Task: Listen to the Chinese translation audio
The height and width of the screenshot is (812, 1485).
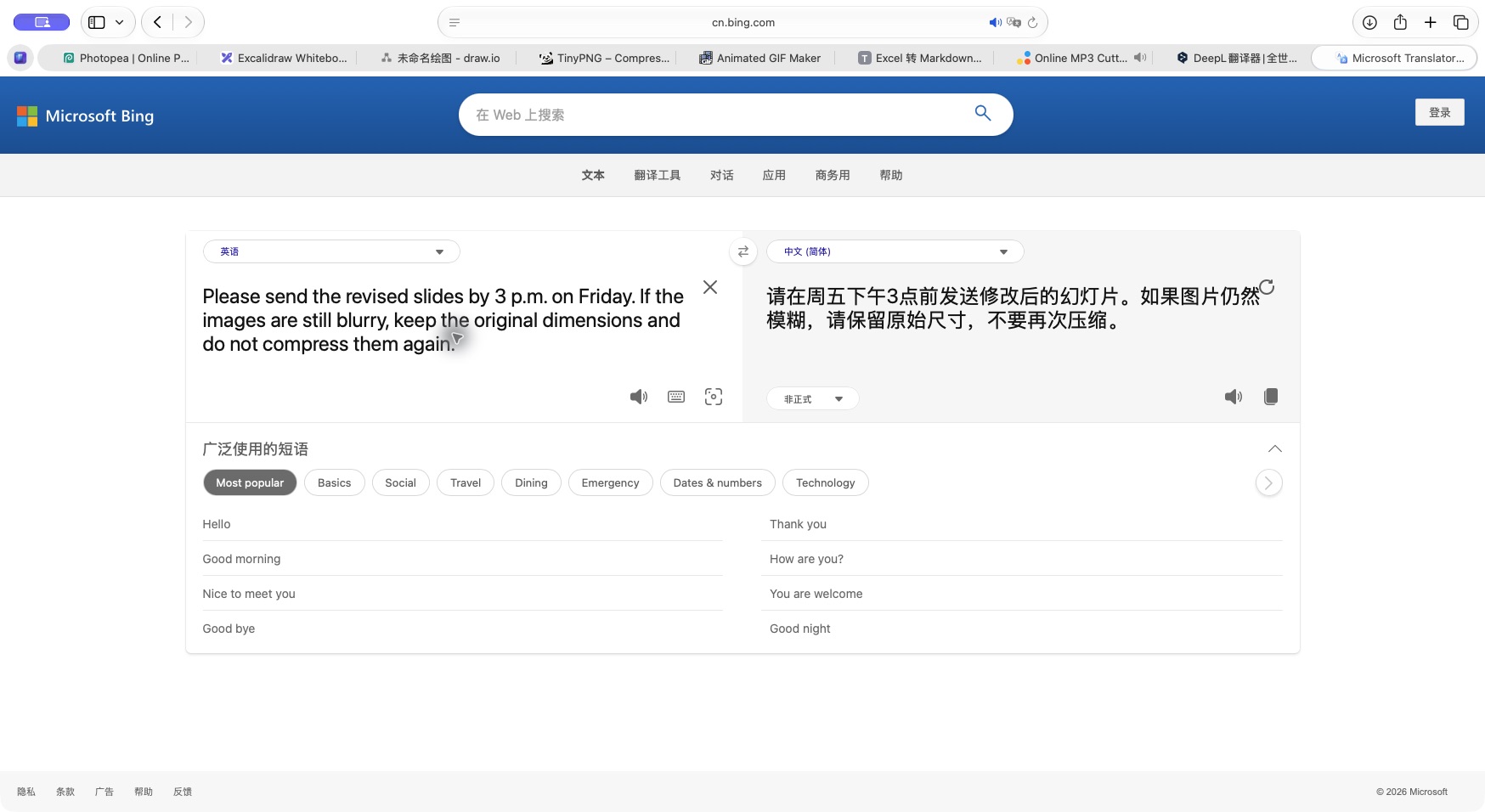Action: (x=1234, y=397)
